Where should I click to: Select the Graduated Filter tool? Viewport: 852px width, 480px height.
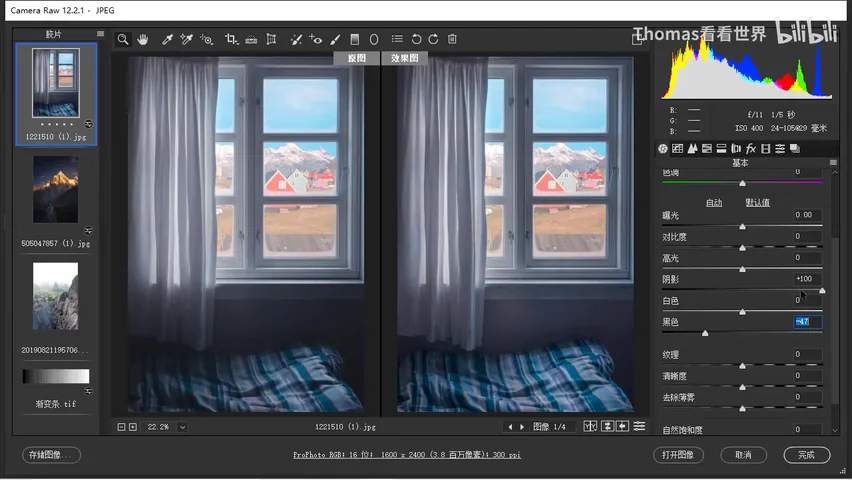(354, 39)
